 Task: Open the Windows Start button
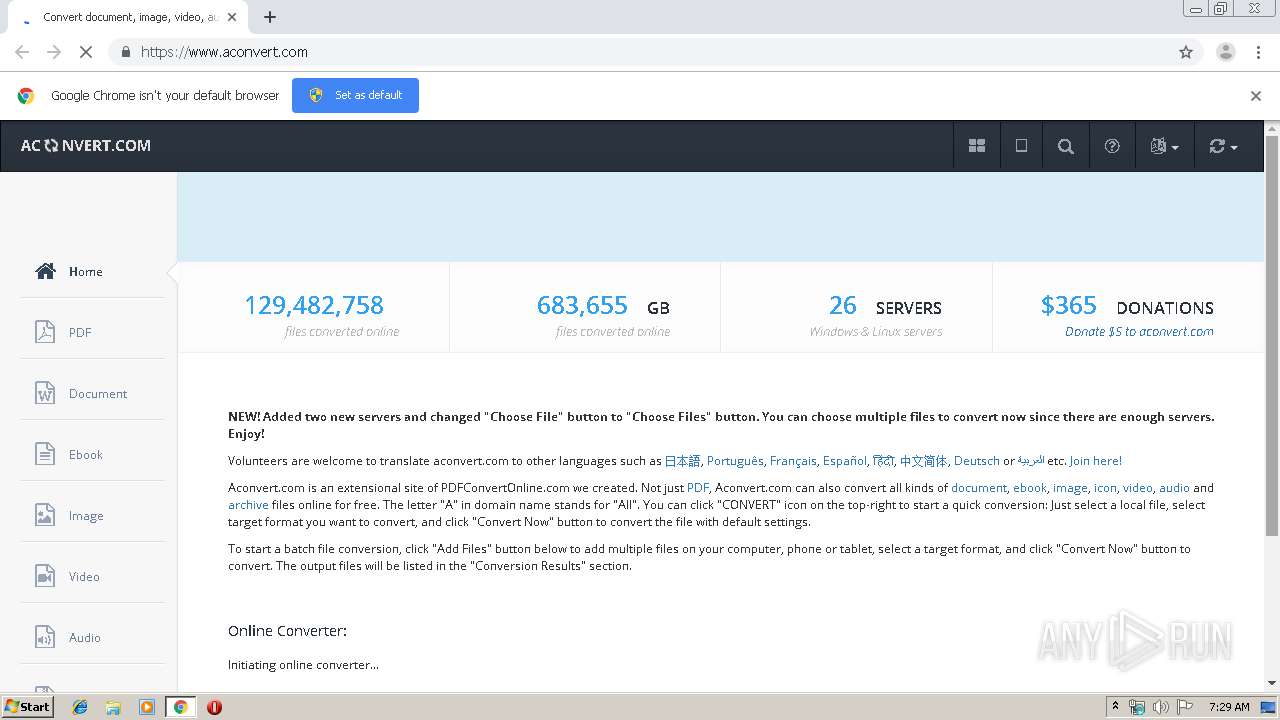pyautogui.click(x=28, y=706)
